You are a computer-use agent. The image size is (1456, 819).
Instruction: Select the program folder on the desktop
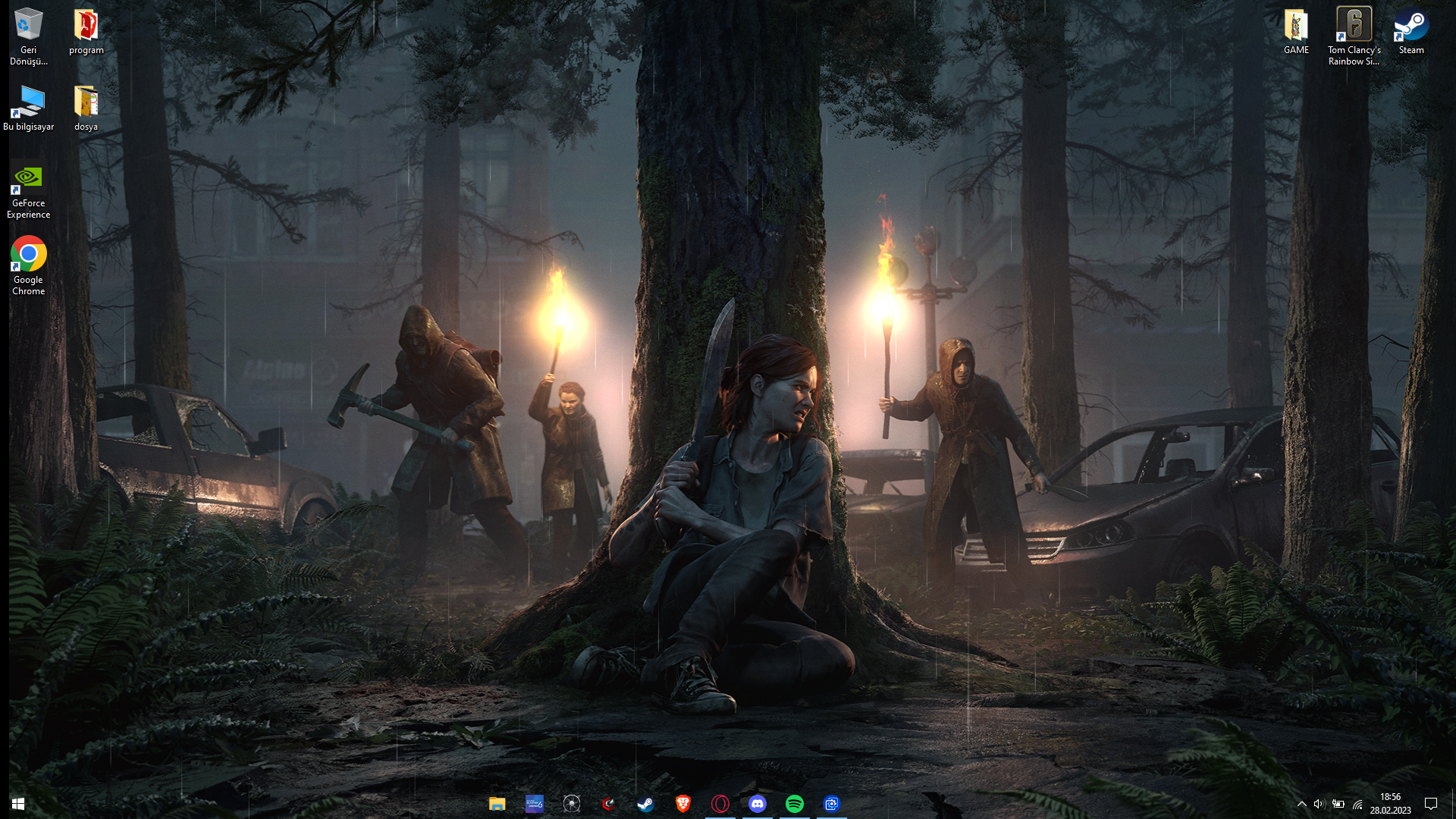[x=86, y=30]
